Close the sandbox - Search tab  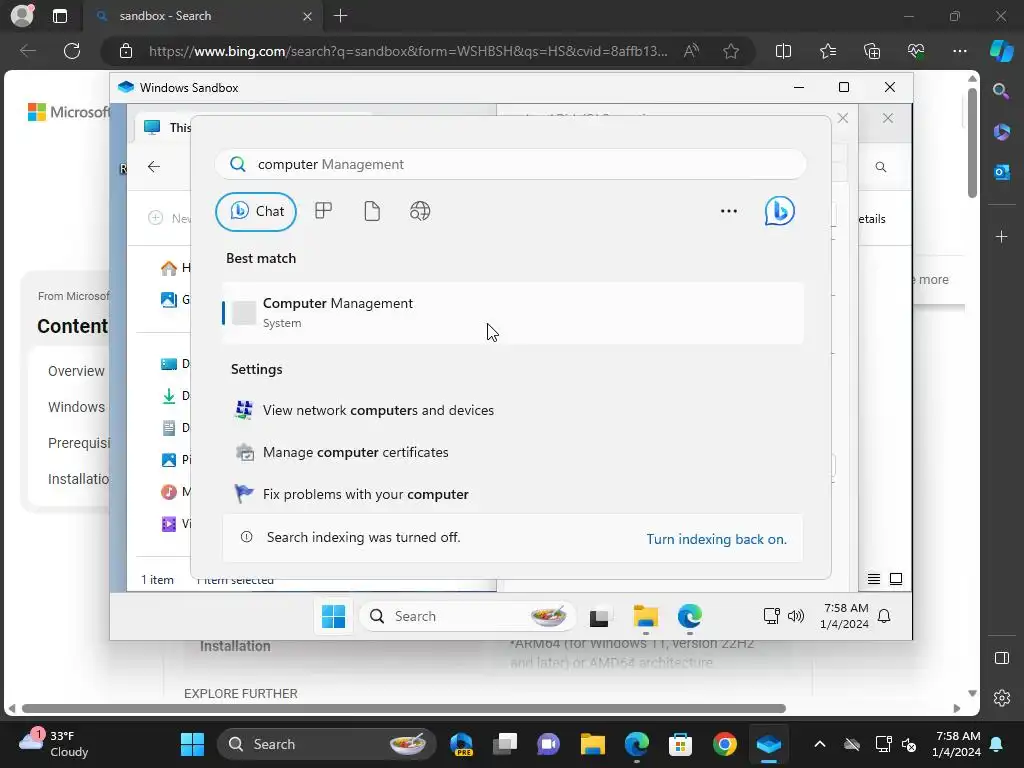(x=307, y=16)
